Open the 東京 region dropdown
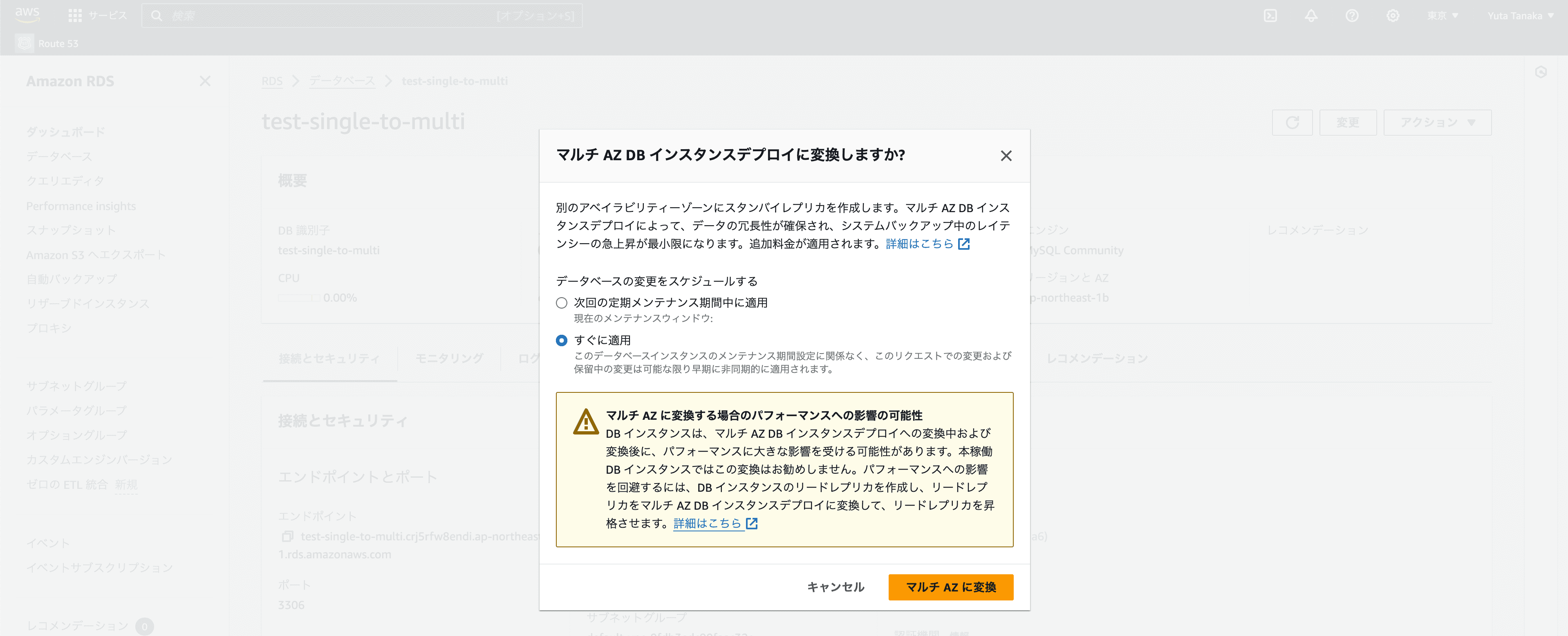The width and height of the screenshot is (1568, 636). 1442,16
